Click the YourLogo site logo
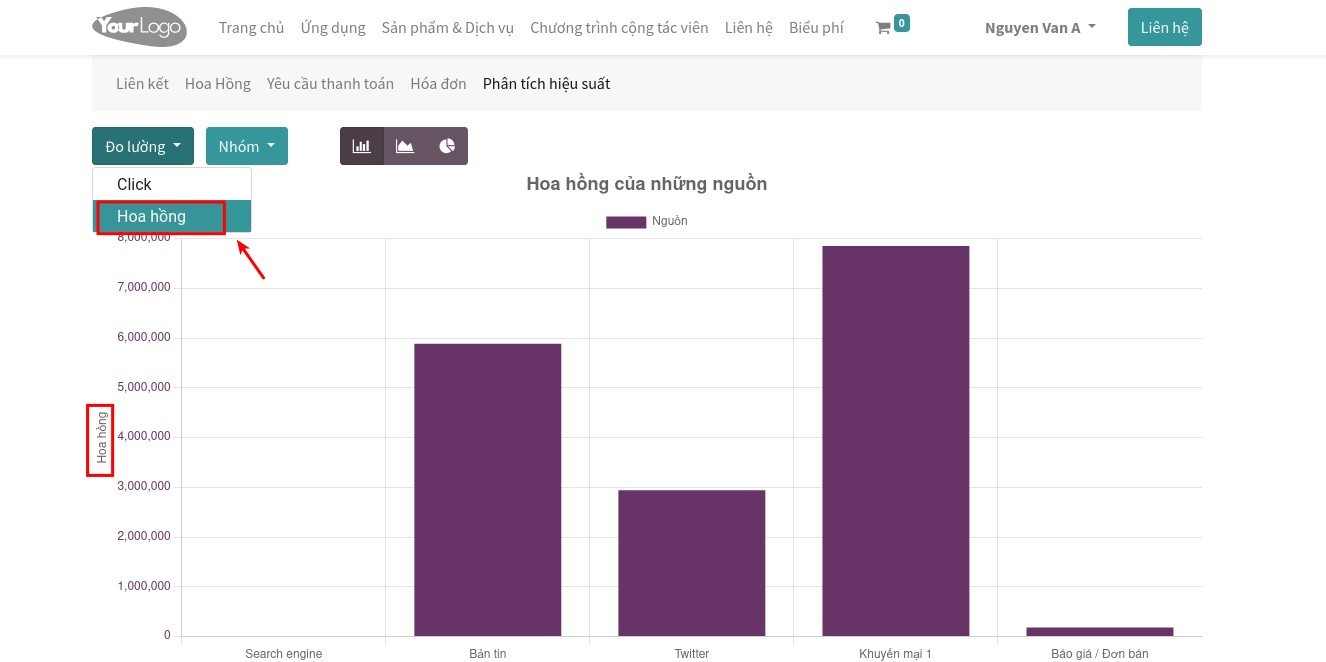Image resolution: width=1326 pixels, height=662 pixels. pyautogui.click(x=139, y=27)
